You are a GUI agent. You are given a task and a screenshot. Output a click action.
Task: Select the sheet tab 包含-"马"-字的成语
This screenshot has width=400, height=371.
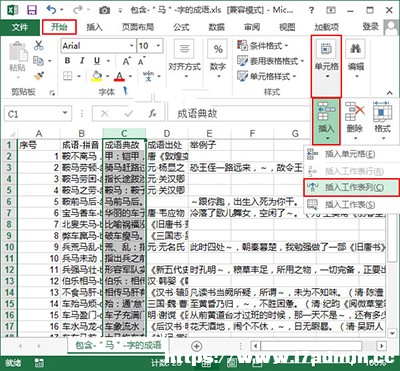tap(118, 345)
